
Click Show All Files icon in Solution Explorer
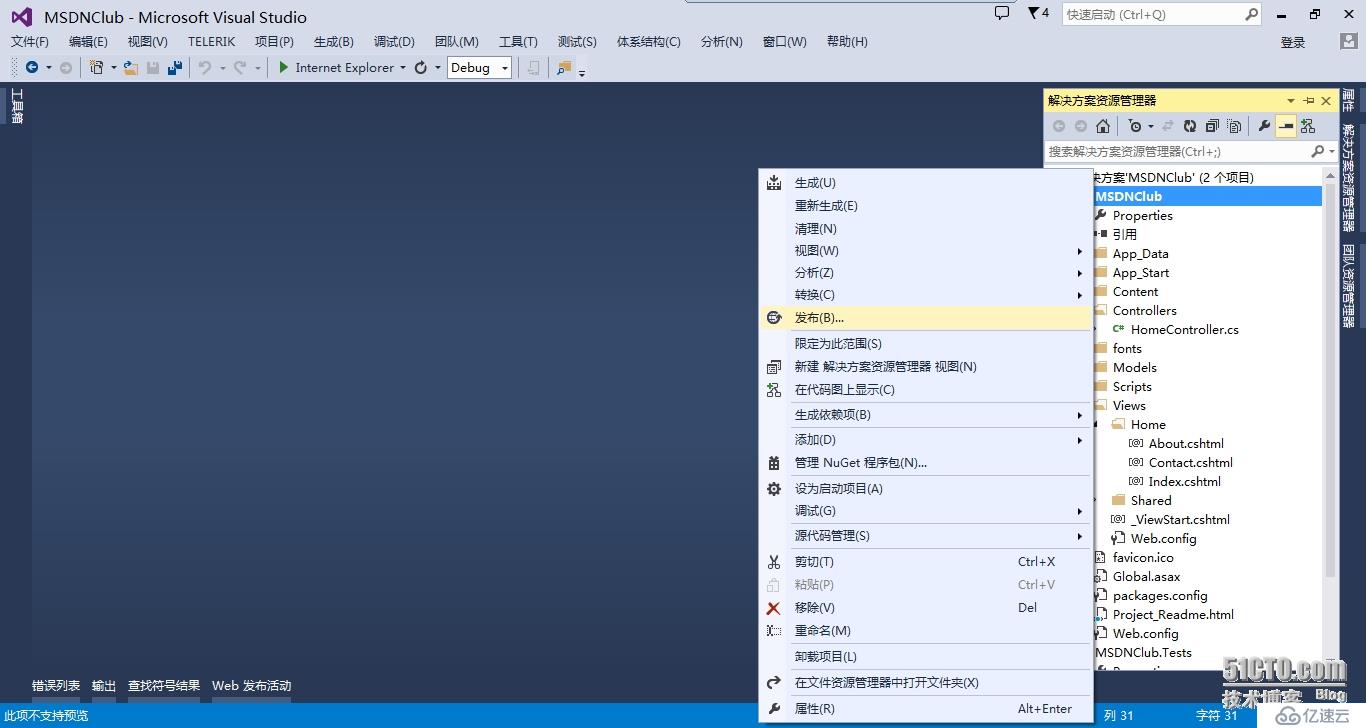click(x=1234, y=126)
